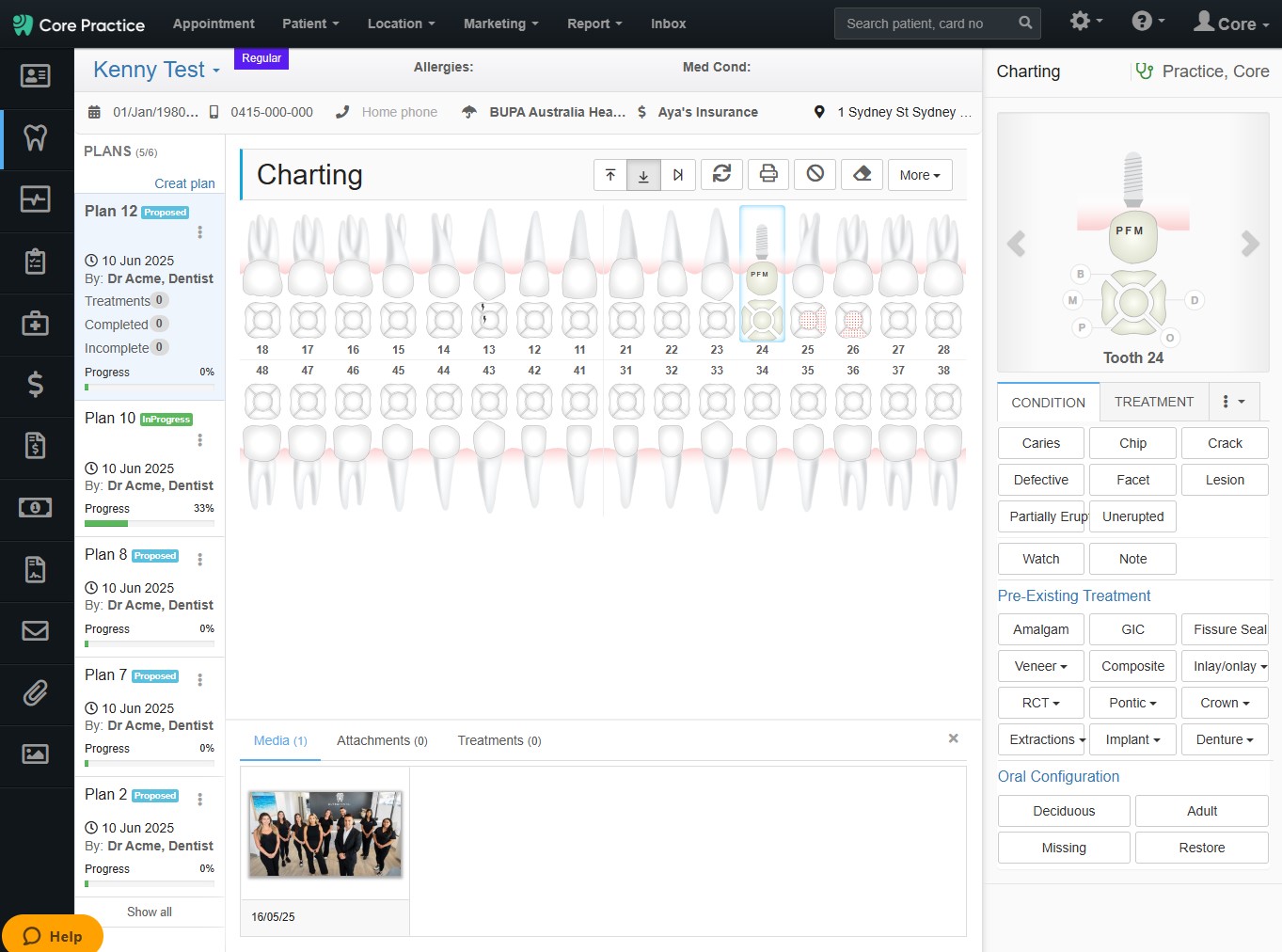Open the Help chat button
The height and width of the screenshot is (952, 1282).
click(x=53, y=935)
